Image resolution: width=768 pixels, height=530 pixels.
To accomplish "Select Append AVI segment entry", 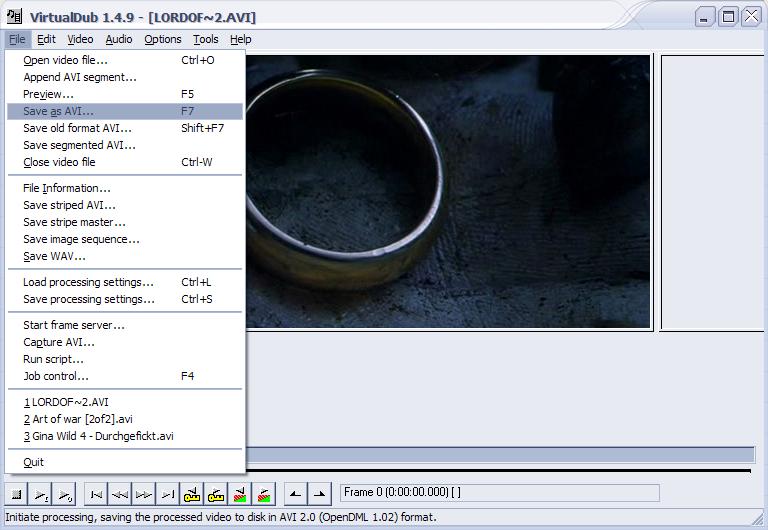I will tap(125, 77).
